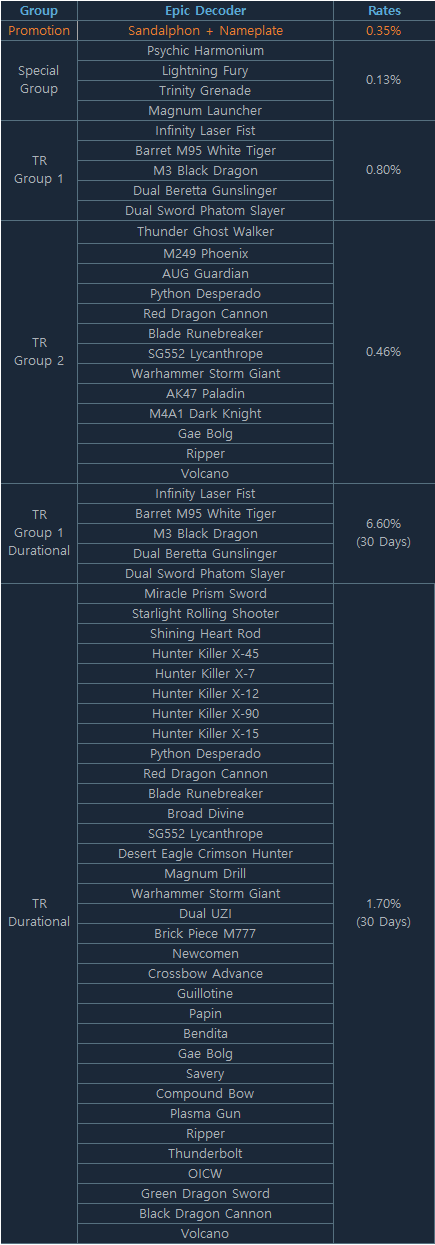Select the Thunder Ghost Walker row
435x1245 pixels.
(205, 232)
